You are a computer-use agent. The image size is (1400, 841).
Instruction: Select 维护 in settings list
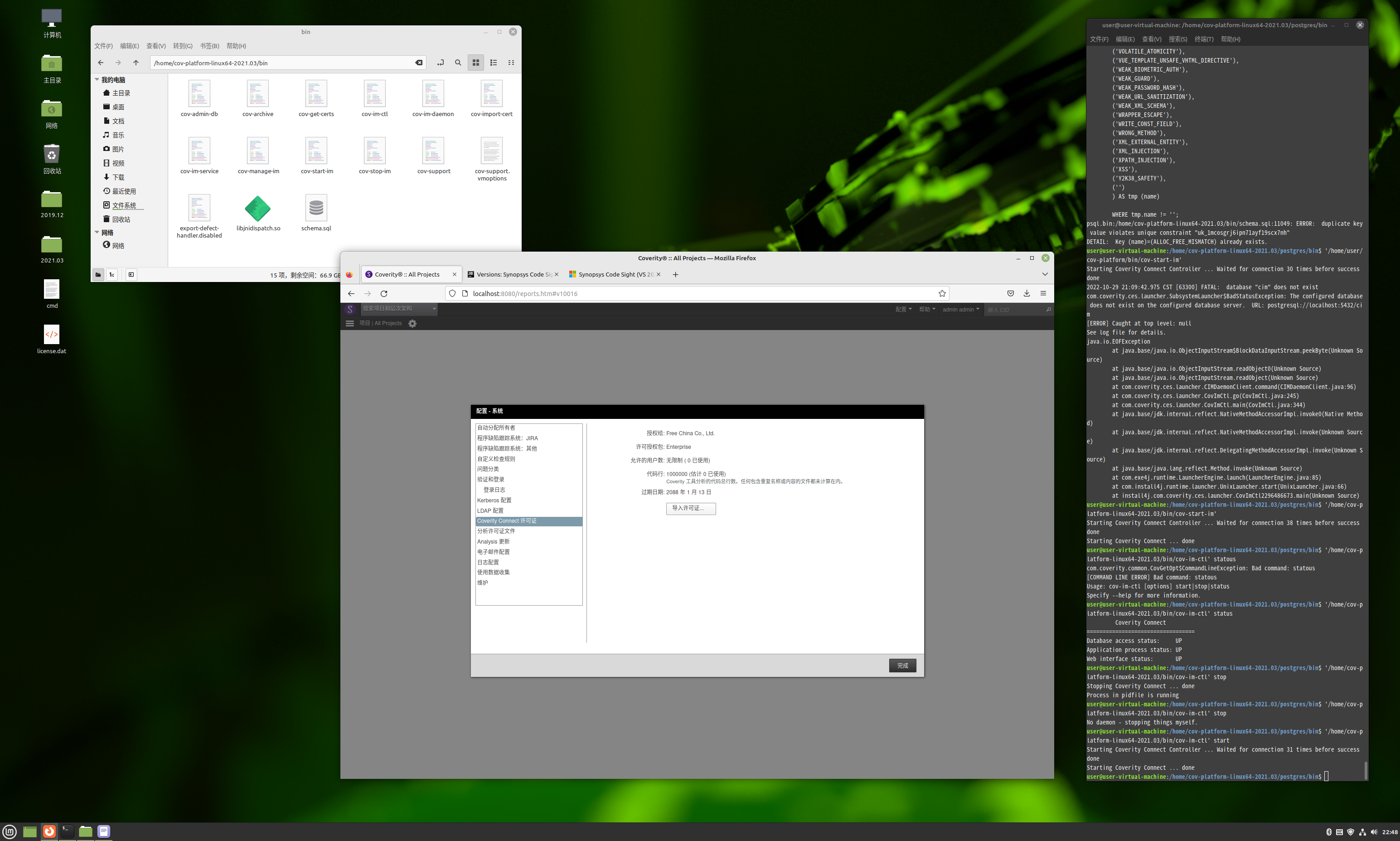528,583
